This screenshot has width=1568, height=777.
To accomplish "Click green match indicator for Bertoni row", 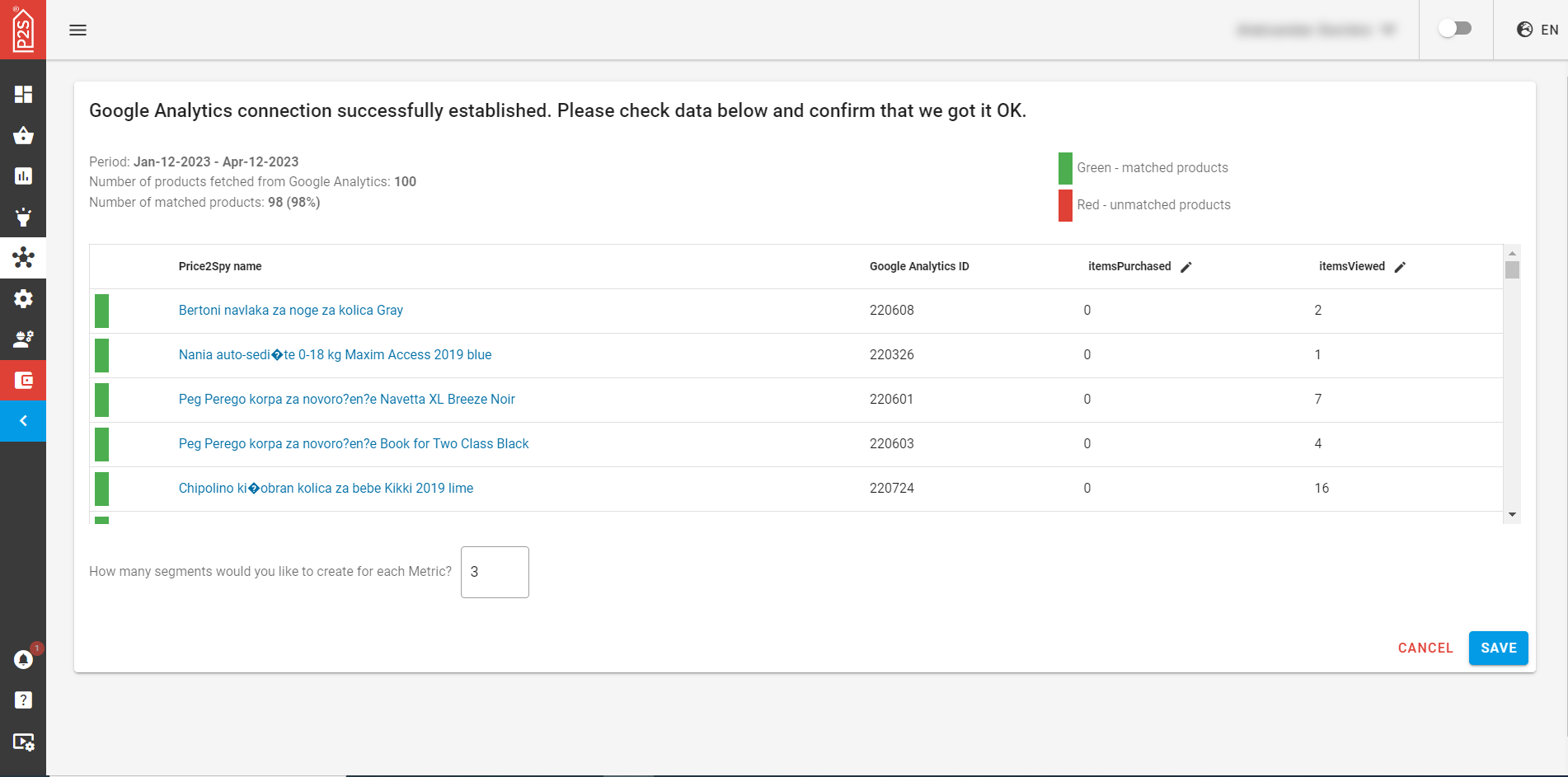I will [x=101, y=311].
